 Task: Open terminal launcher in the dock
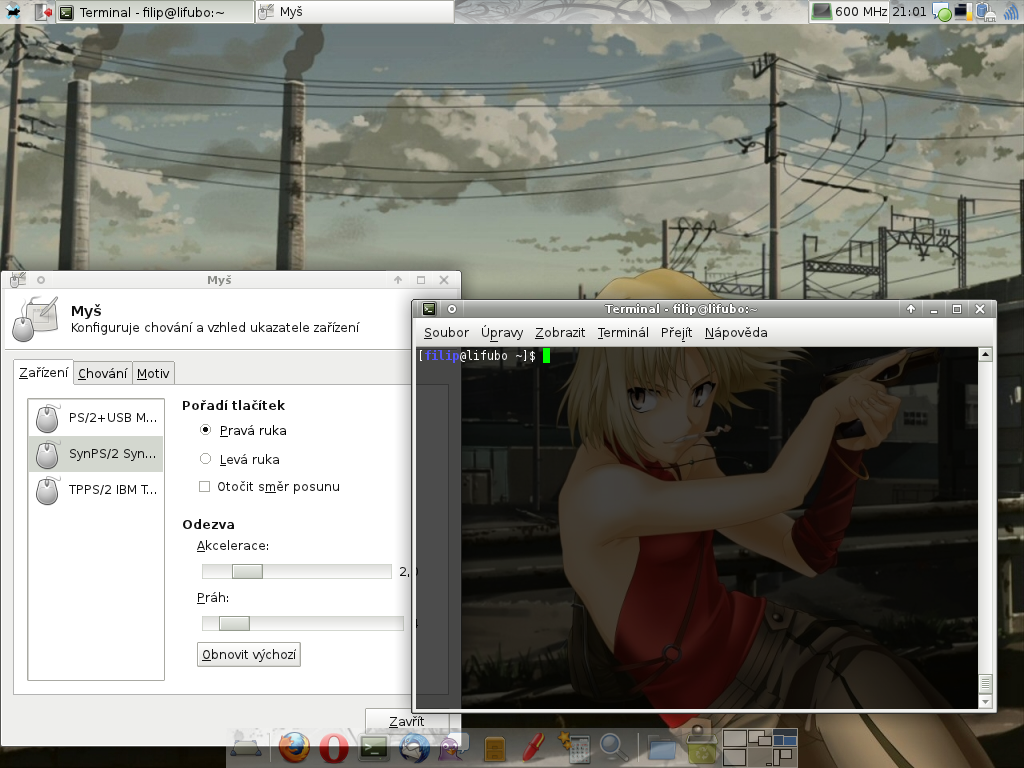tap(373, 748)
